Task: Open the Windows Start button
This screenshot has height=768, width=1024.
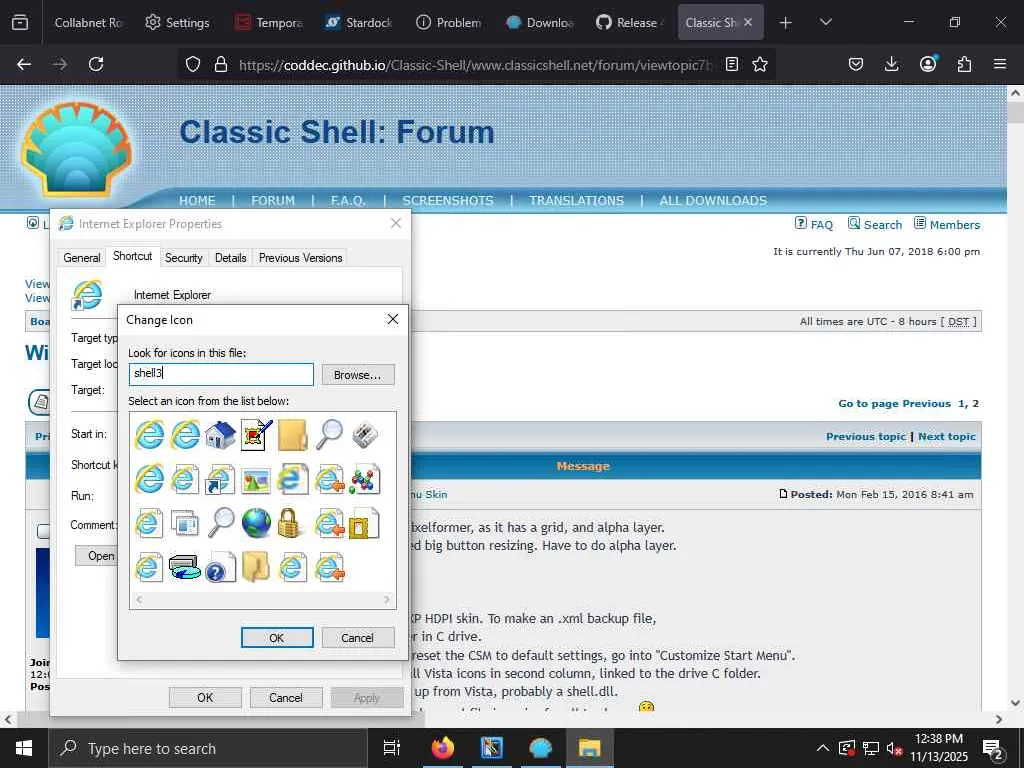Action: click(x=24, y=748)
